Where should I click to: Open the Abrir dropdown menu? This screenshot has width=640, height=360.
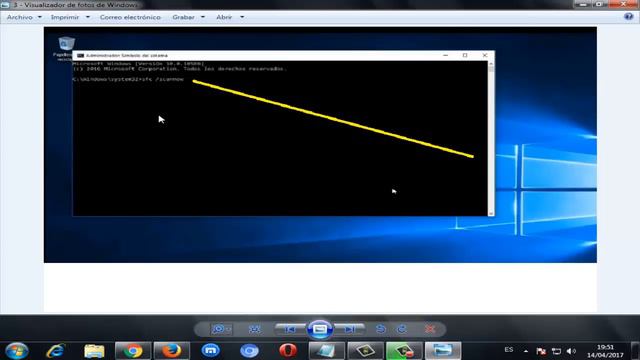(230, 17)
